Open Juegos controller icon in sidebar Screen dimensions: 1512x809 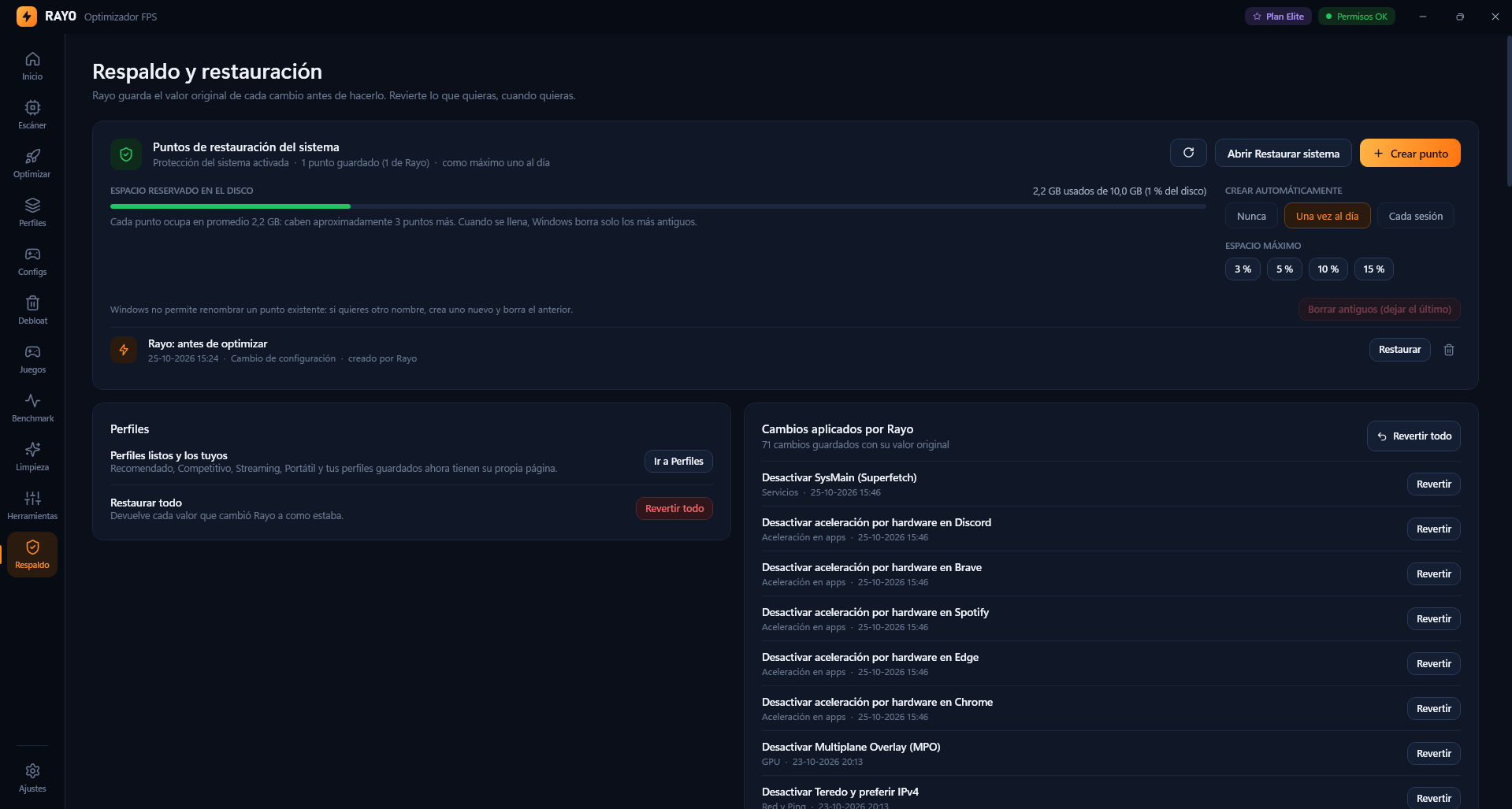coord(32,352)
